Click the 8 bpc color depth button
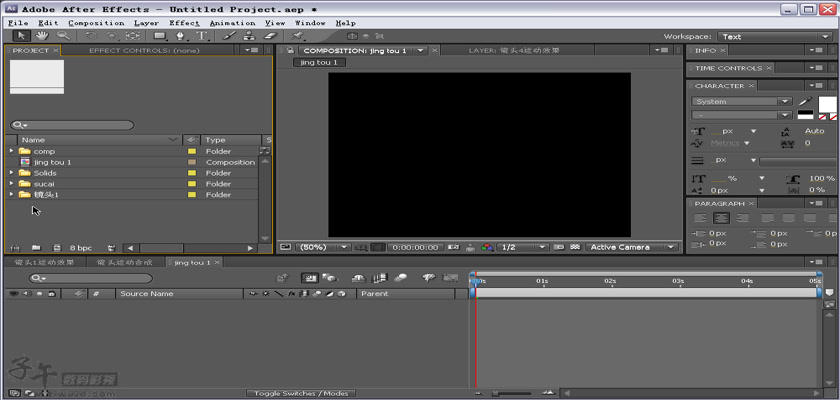 point(81,248)
